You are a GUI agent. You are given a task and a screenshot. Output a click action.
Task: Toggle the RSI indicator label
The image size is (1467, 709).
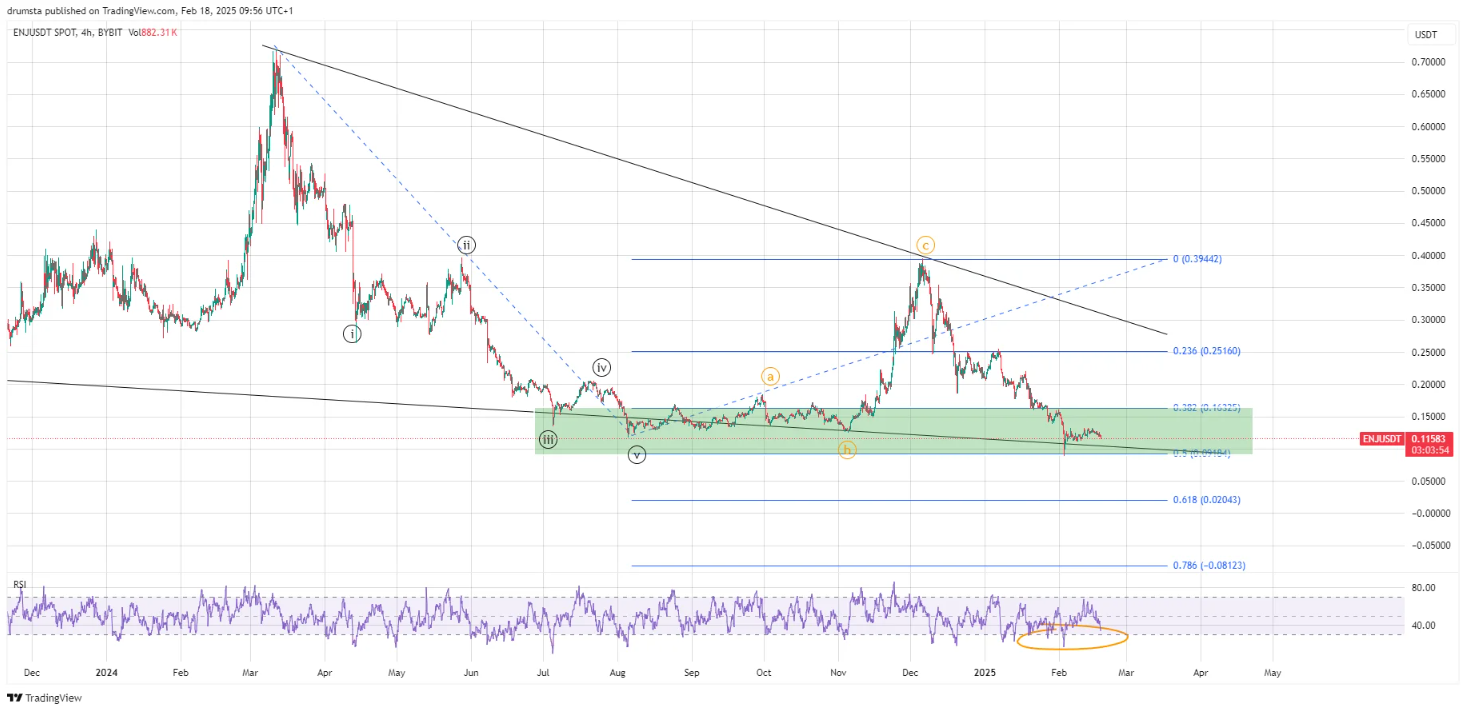pyautogui.click(x=21, y=584)
